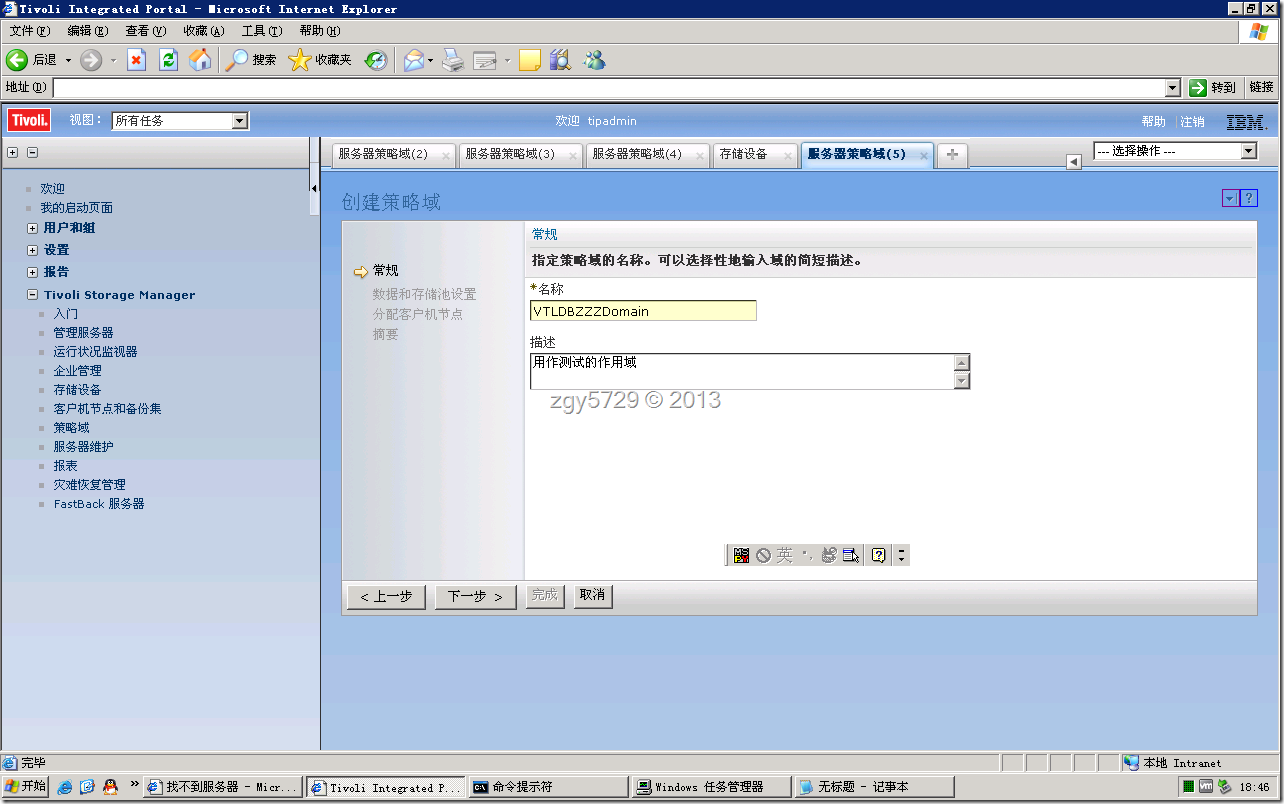Open the 查看 menu

(145, 31)
